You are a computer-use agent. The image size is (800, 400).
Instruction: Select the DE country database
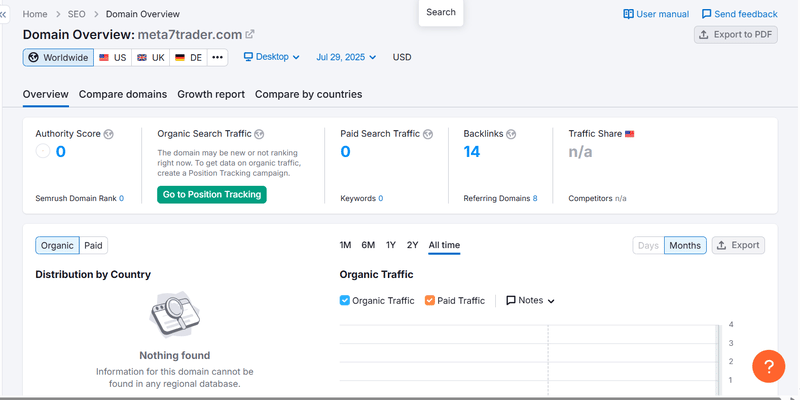(188, 58)
